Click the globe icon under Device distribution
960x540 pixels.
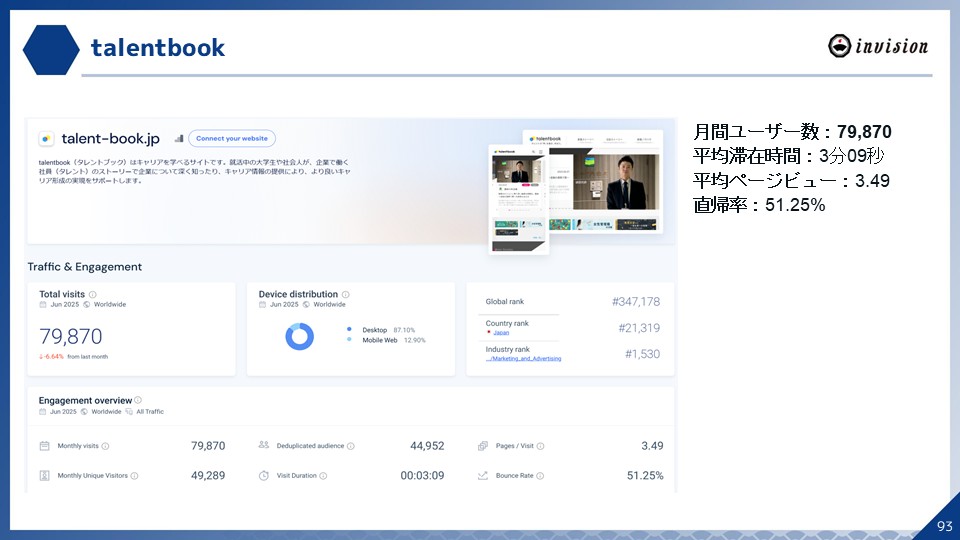tap(306, 304)
